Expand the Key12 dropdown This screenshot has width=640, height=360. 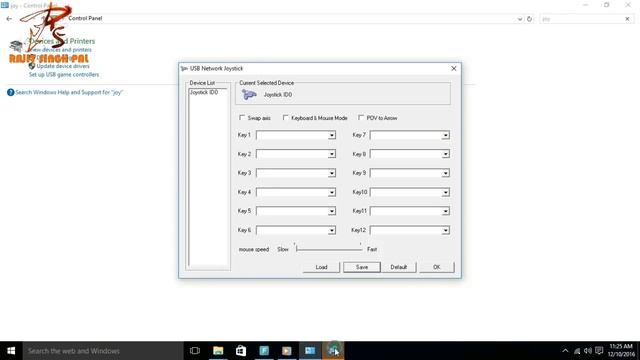click(446, 230)
